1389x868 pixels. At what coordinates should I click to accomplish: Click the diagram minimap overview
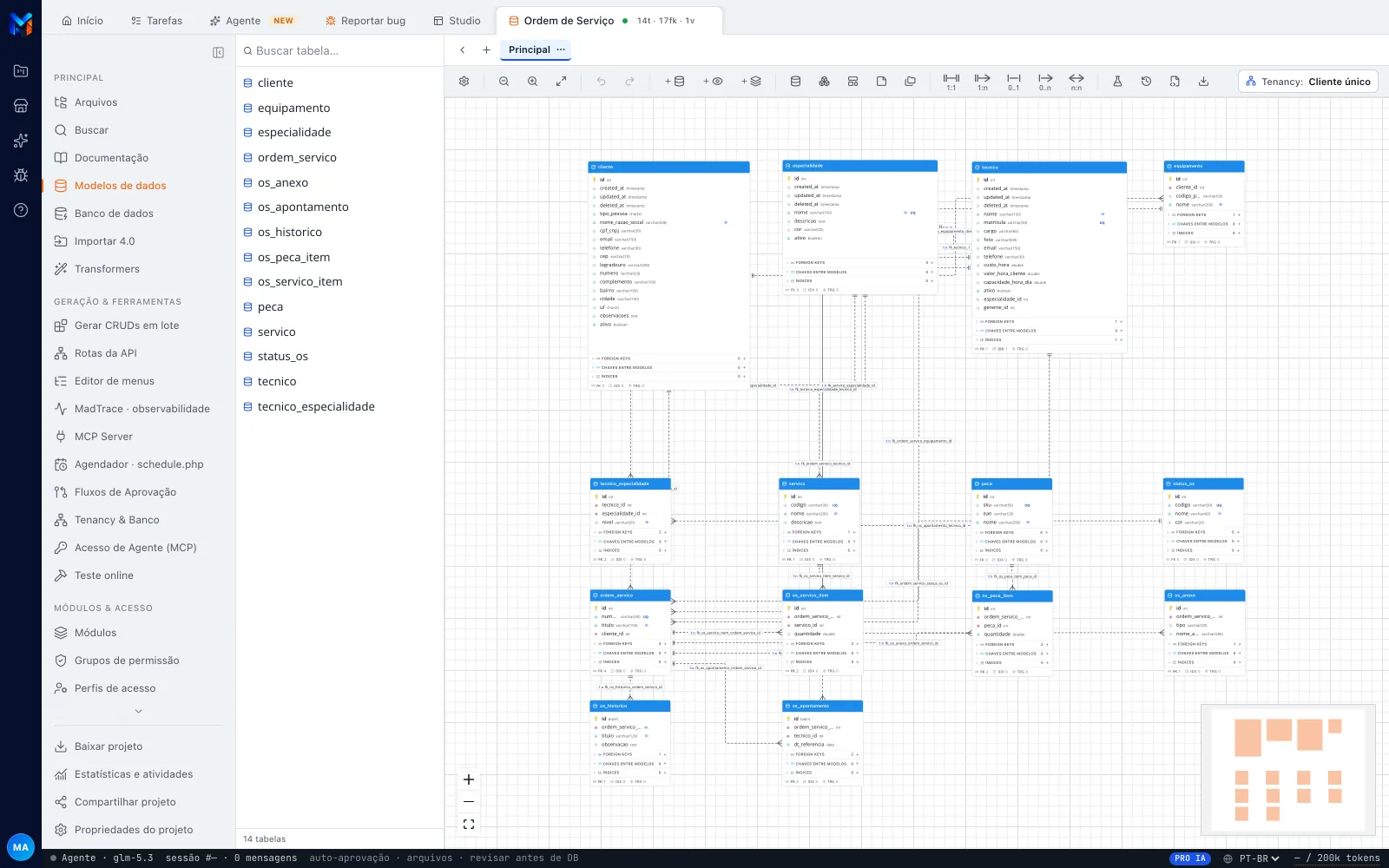tap(1289, 770)
